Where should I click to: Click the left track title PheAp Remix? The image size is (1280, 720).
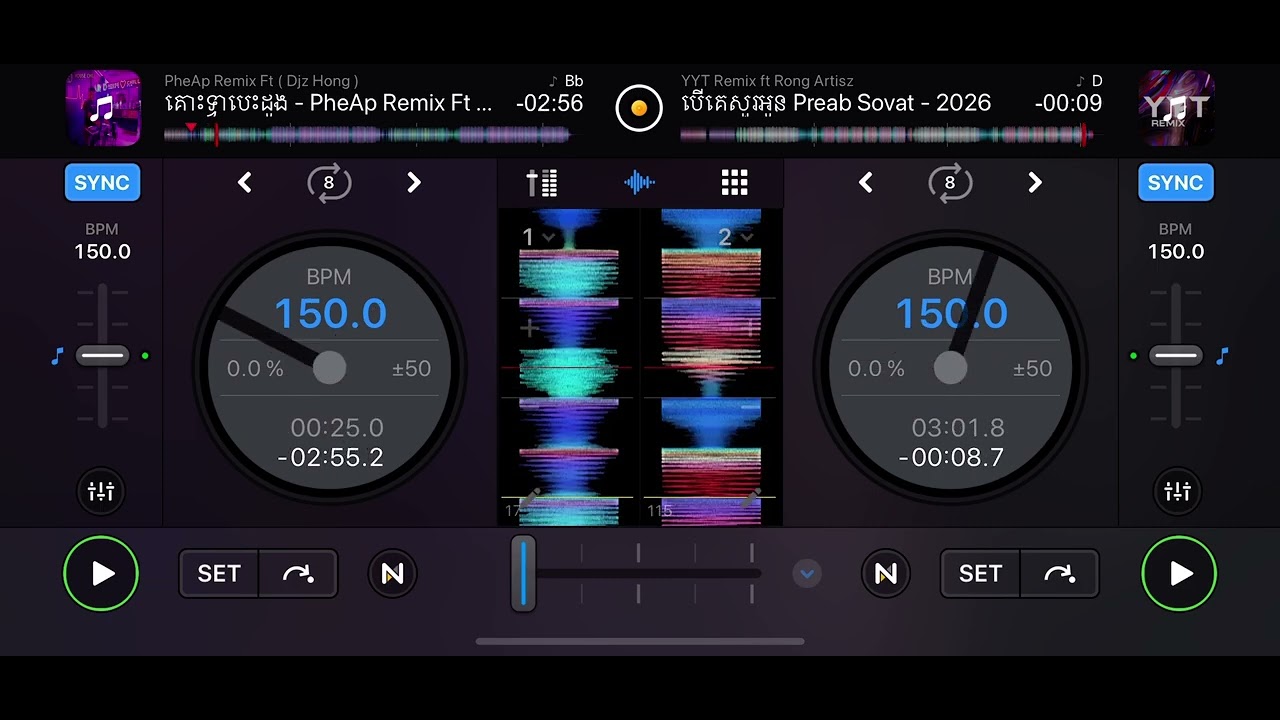pos(328,103)
